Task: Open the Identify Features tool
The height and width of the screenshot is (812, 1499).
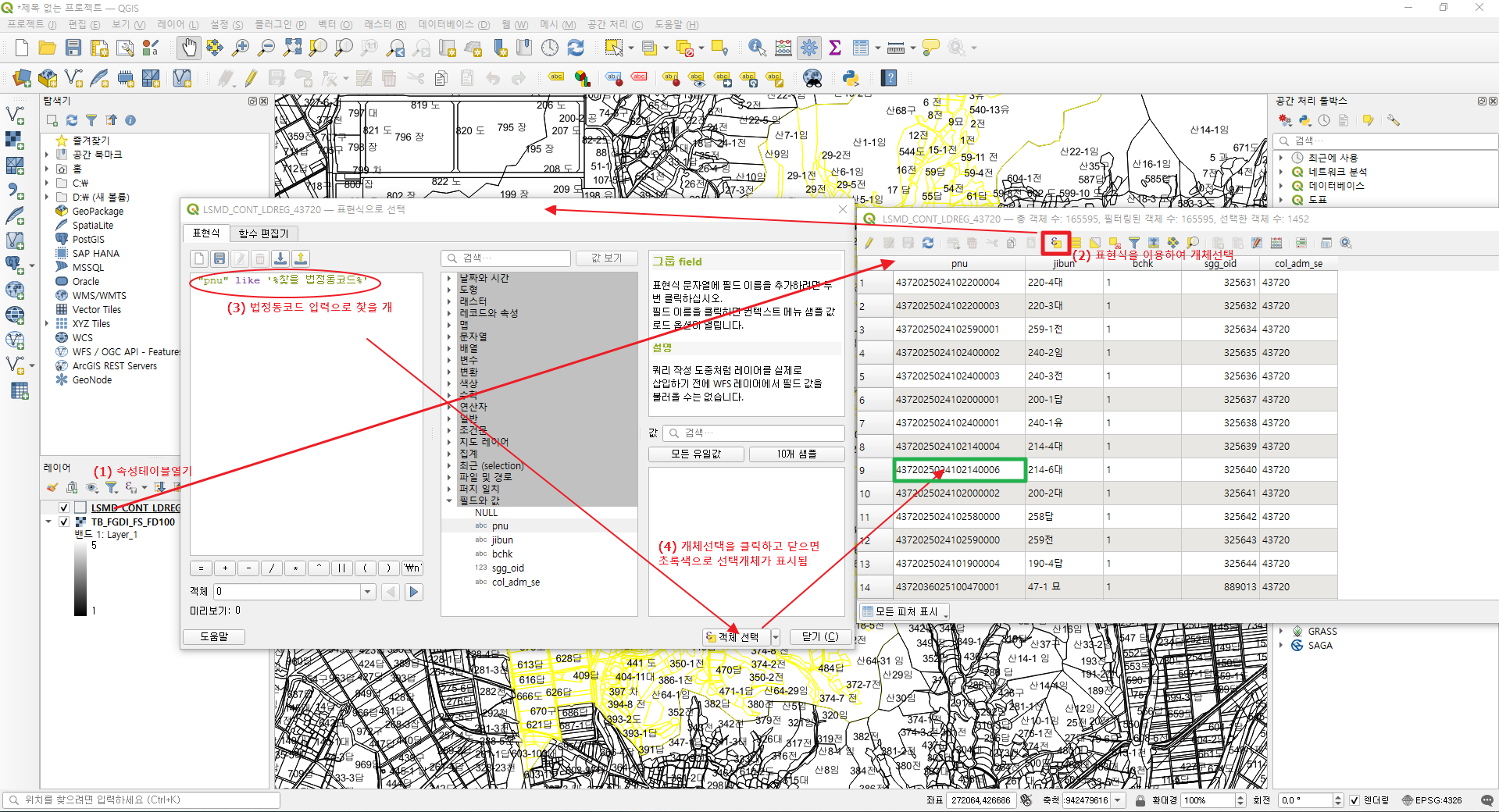Action: click(757, 48)
